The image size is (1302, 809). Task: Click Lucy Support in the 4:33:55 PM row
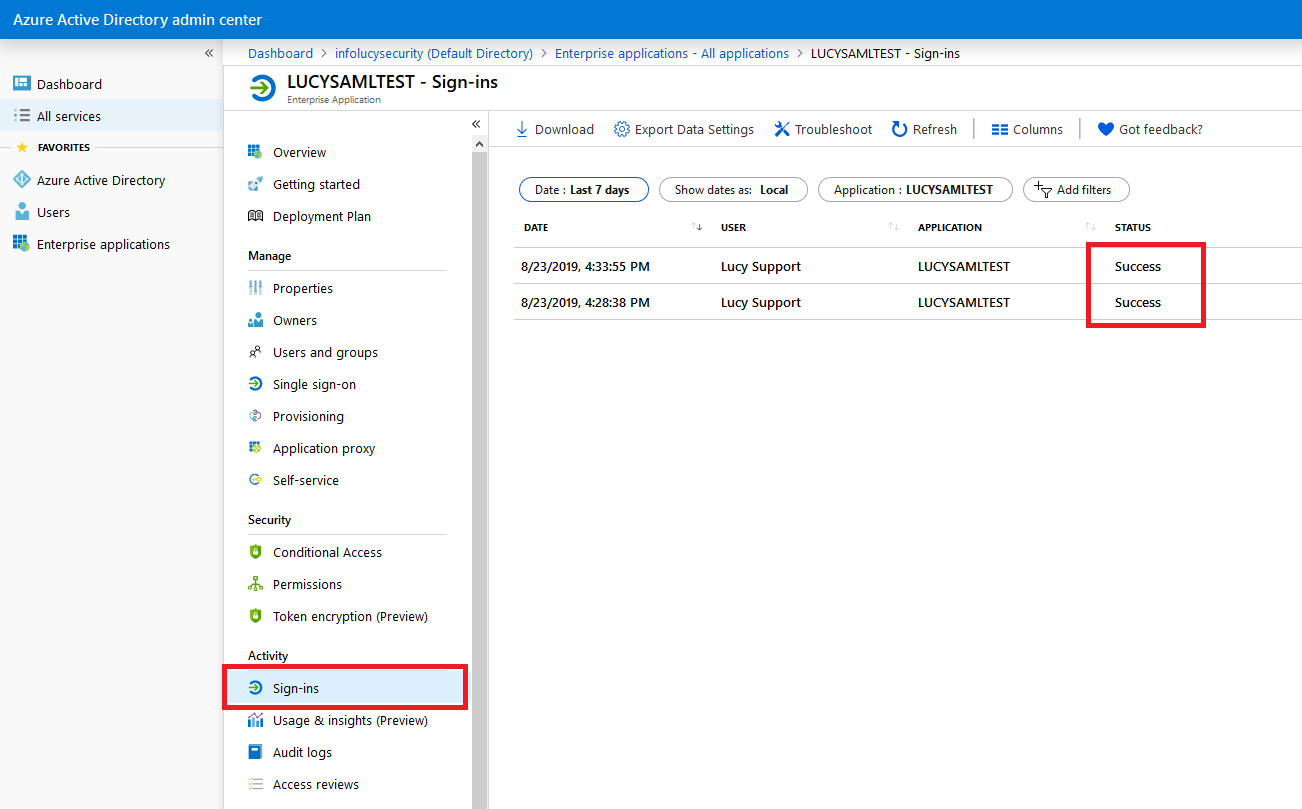[761, 266]
